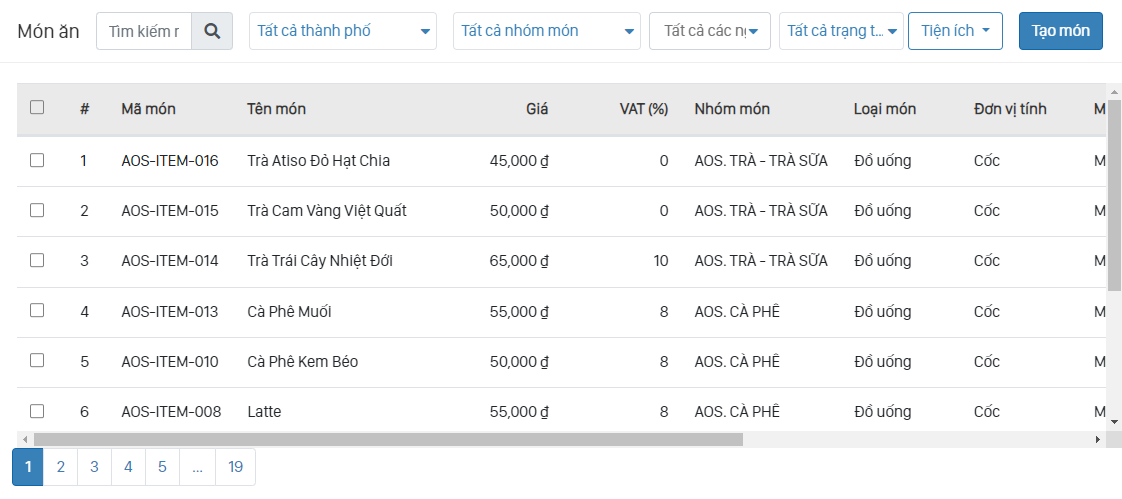
Task: Open the Tiện ích dropdown menu
Action: click(x=954, y=31)
